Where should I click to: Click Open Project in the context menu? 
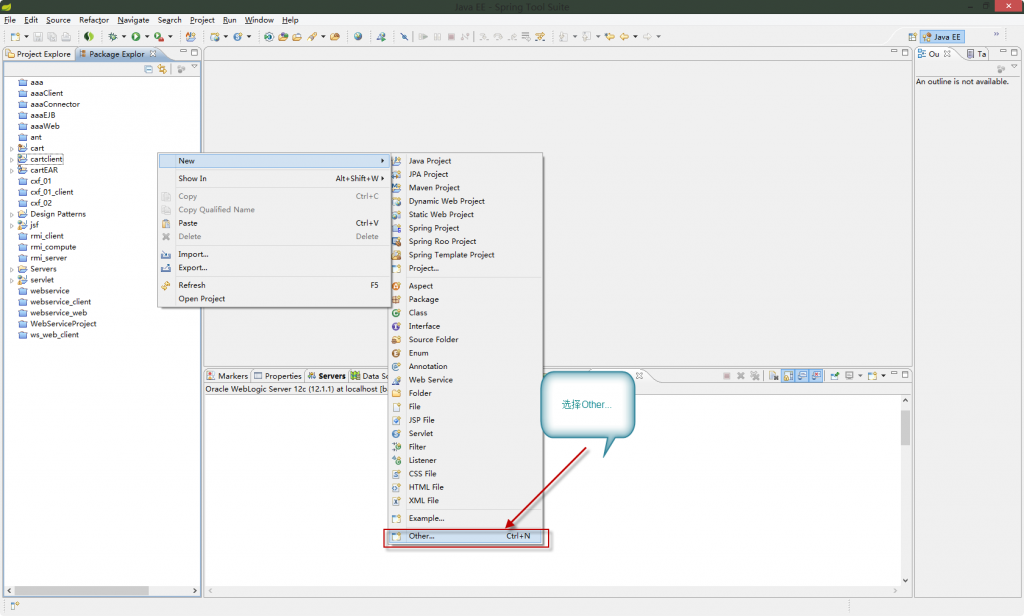coord(274,299)
